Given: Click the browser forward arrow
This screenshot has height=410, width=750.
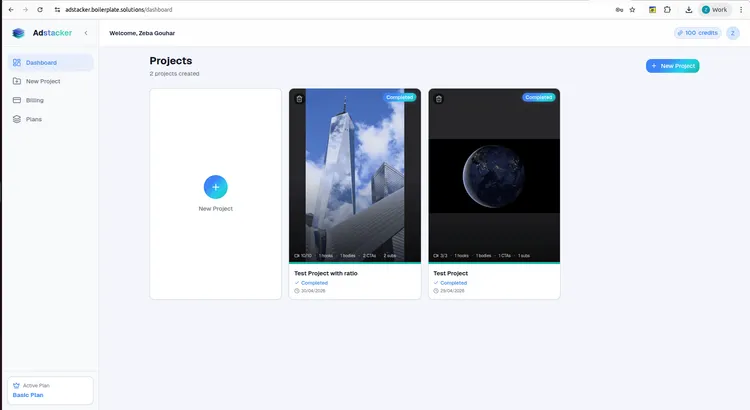Looking at the screenshot, I should pos(25,10).
